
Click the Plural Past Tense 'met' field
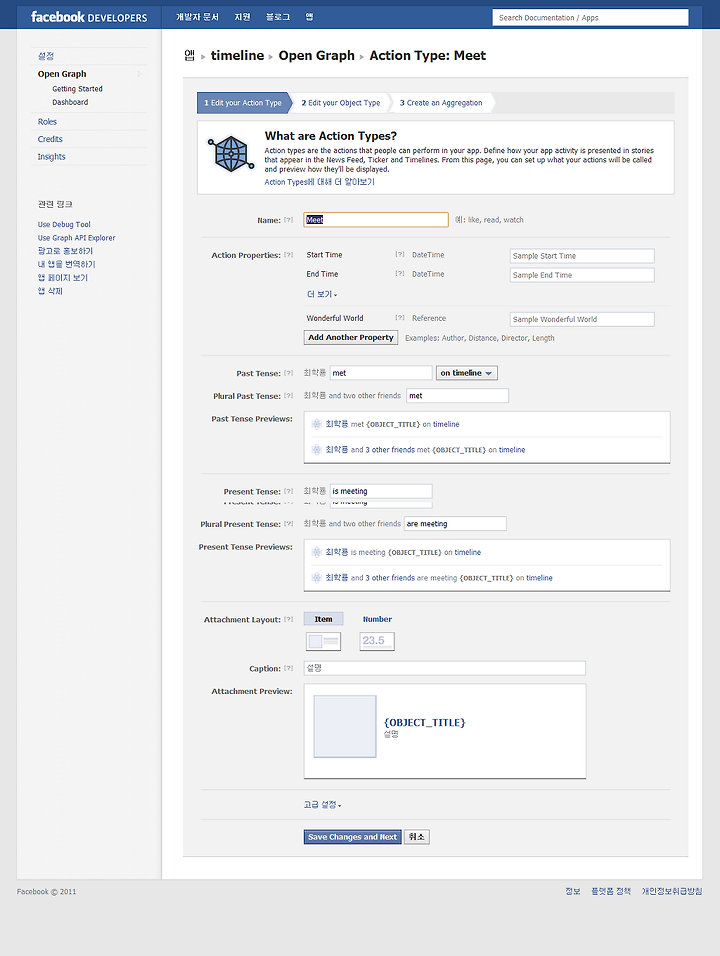point(457,396)
